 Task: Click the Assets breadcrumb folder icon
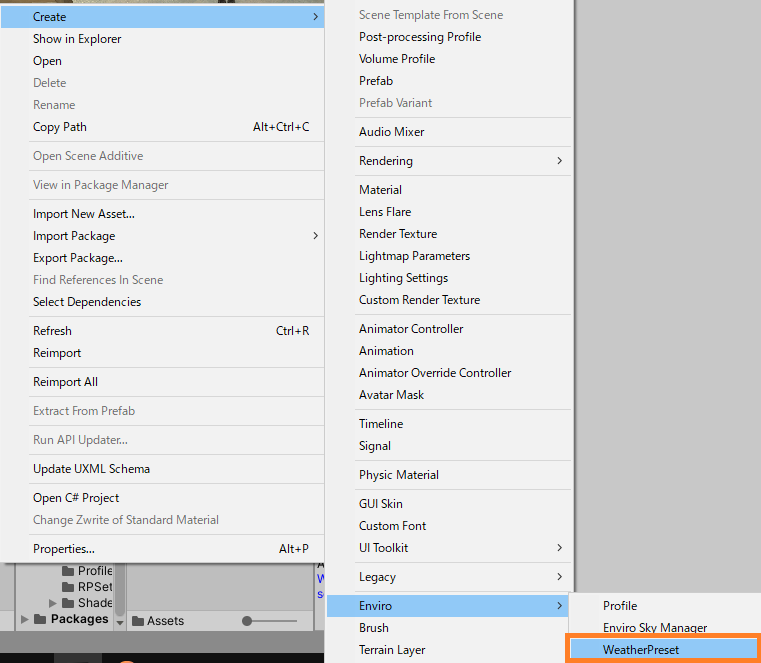pos(138,621)
